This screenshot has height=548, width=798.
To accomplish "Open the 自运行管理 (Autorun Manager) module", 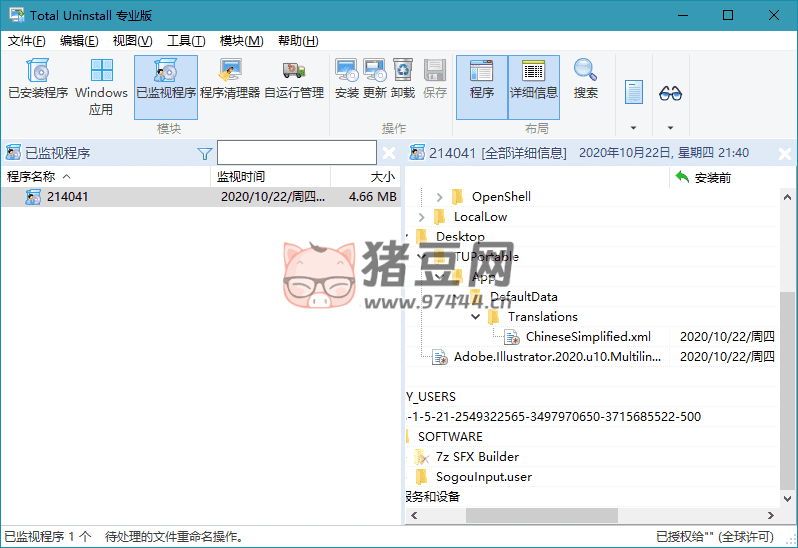I will [x=294, y=79].
